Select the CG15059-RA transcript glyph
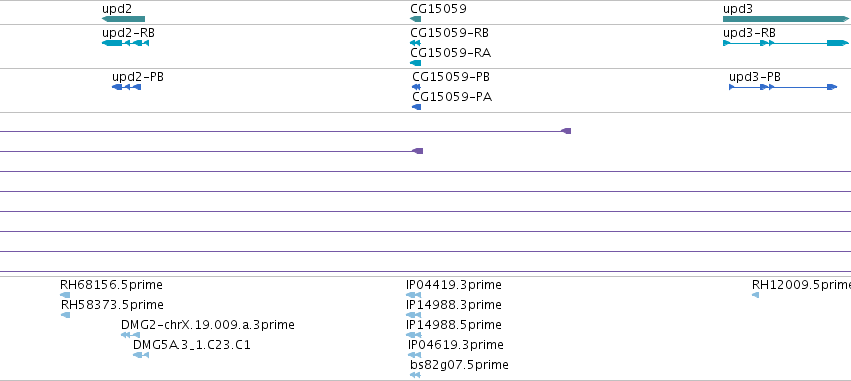Image resolution: width=851 pixels, height=381 pixels. 415,63
